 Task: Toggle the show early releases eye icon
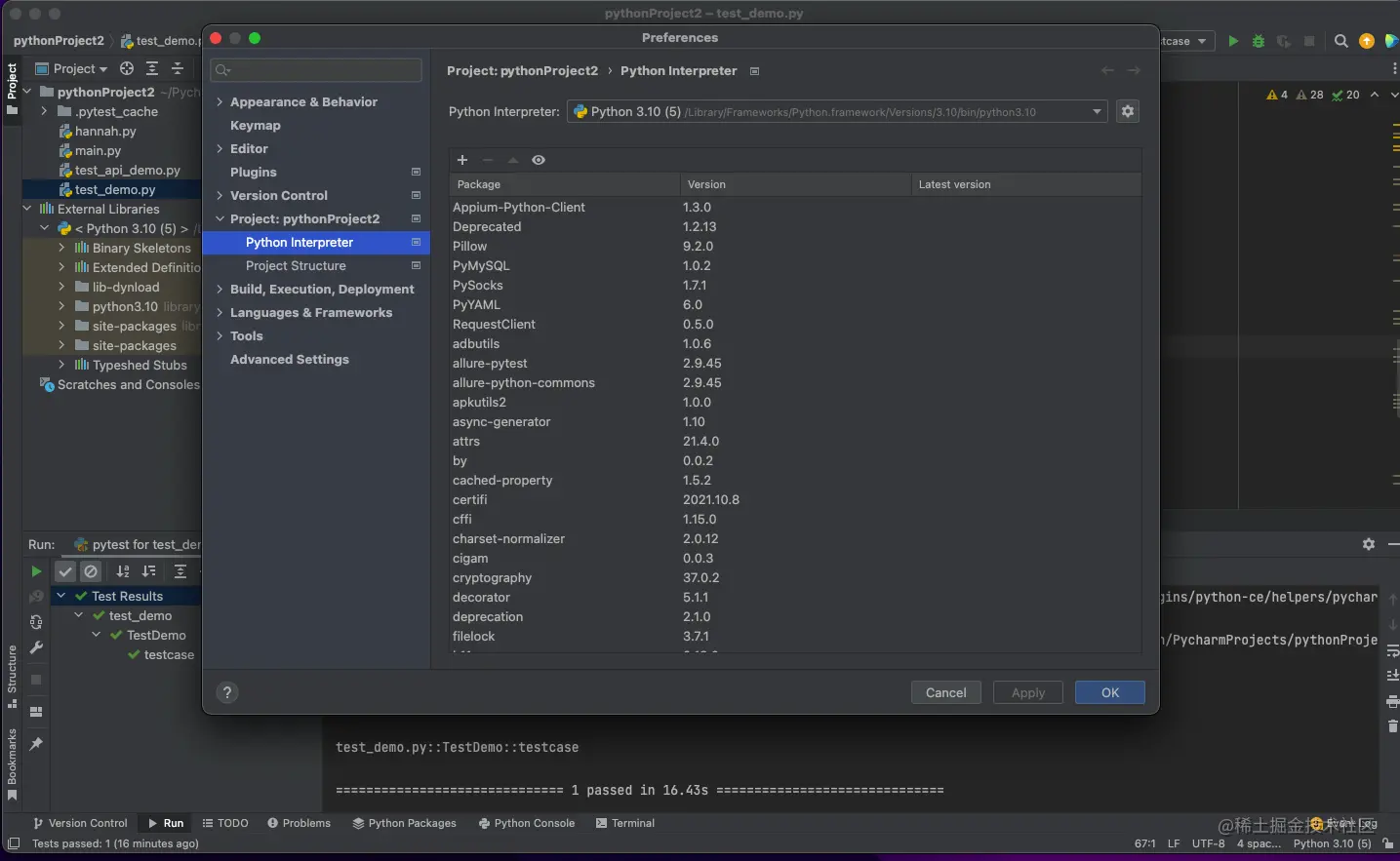pos(539,160)
